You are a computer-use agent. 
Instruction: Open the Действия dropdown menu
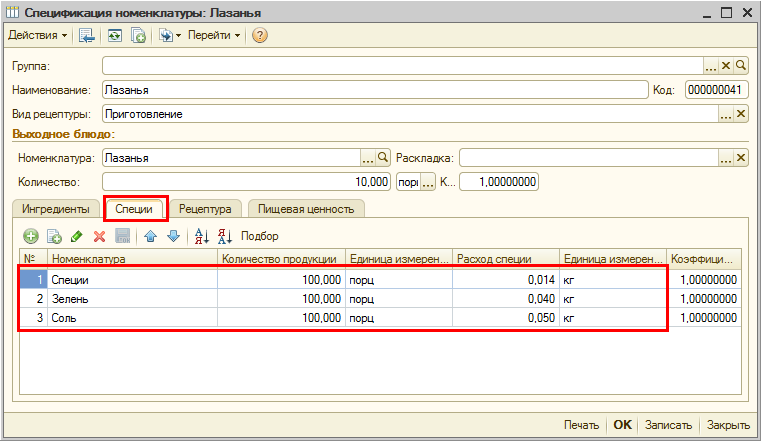click(x=38, y=35)
